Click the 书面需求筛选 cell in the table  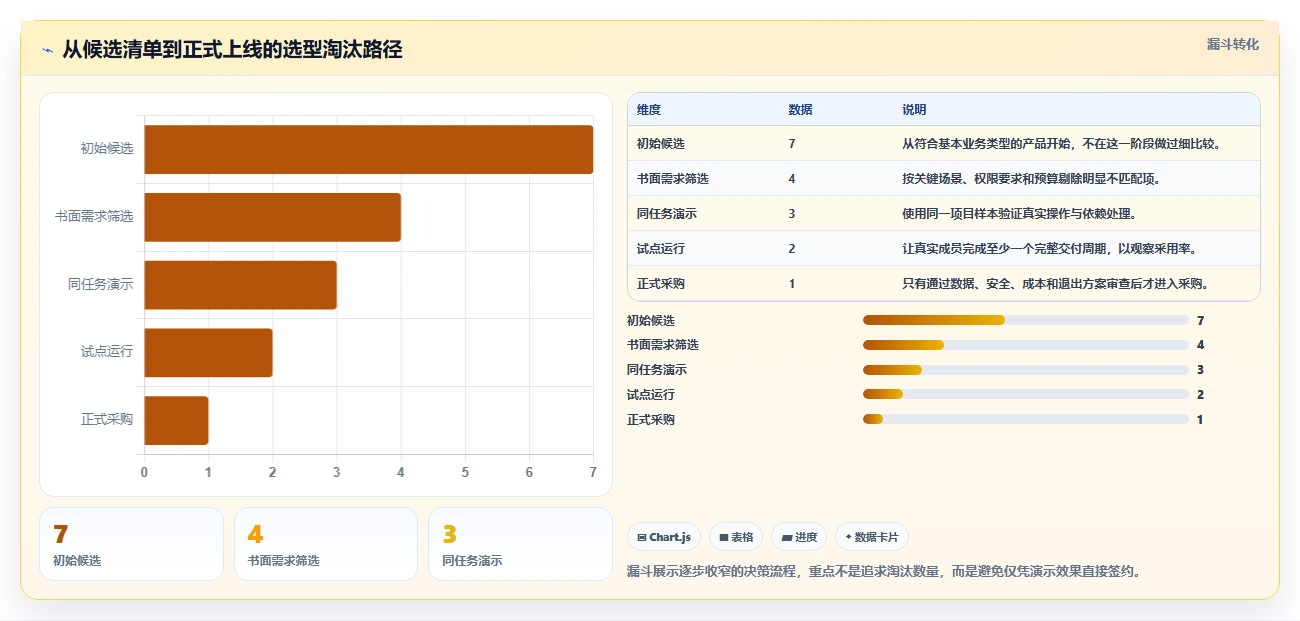coord(673,179)
